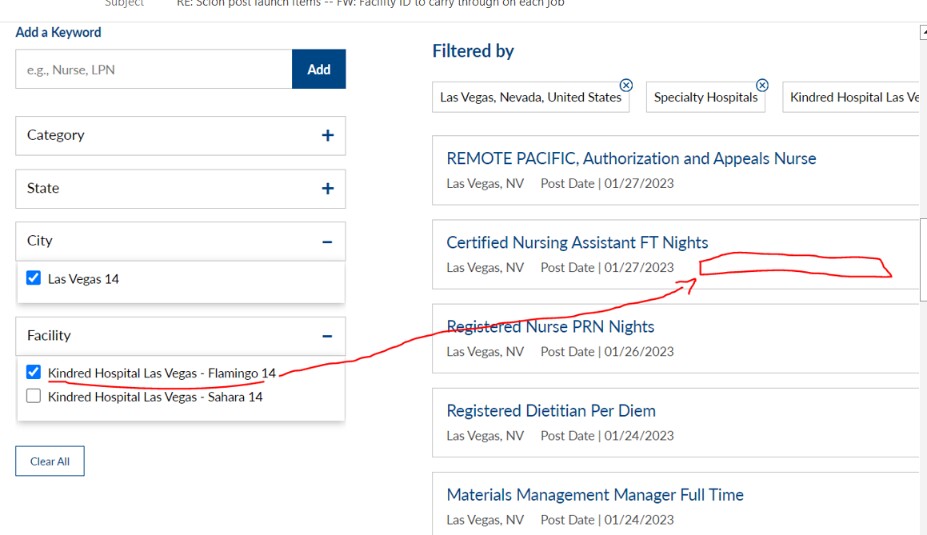Click the scrollbar up arrow
Viewport: 927px width, 535px height.
pyautogui.click(x=922, y=32)
